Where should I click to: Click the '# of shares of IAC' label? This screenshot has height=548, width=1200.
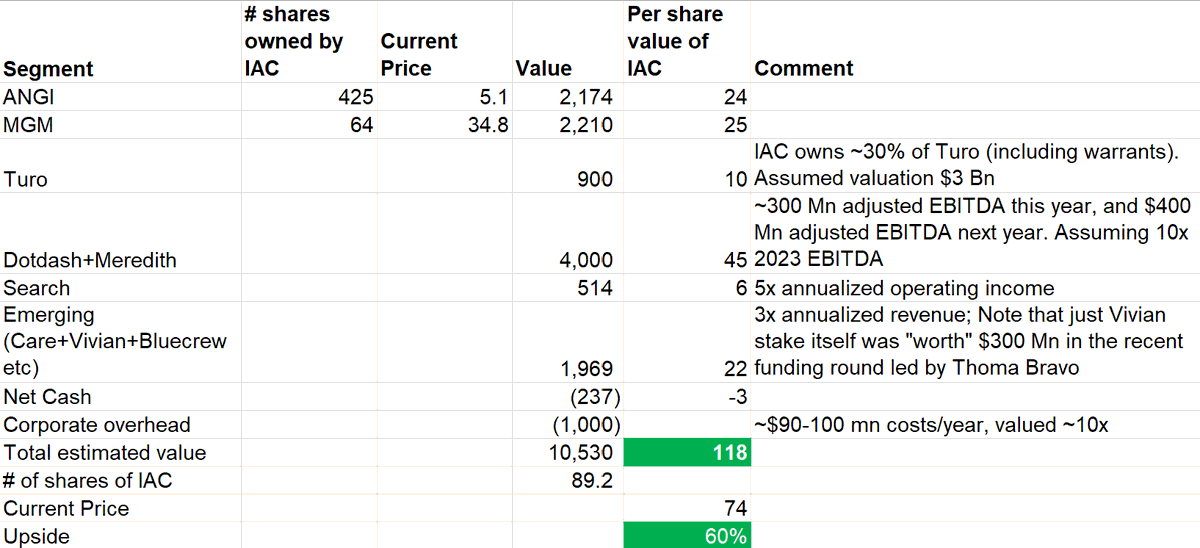click(x=120, y=481)
